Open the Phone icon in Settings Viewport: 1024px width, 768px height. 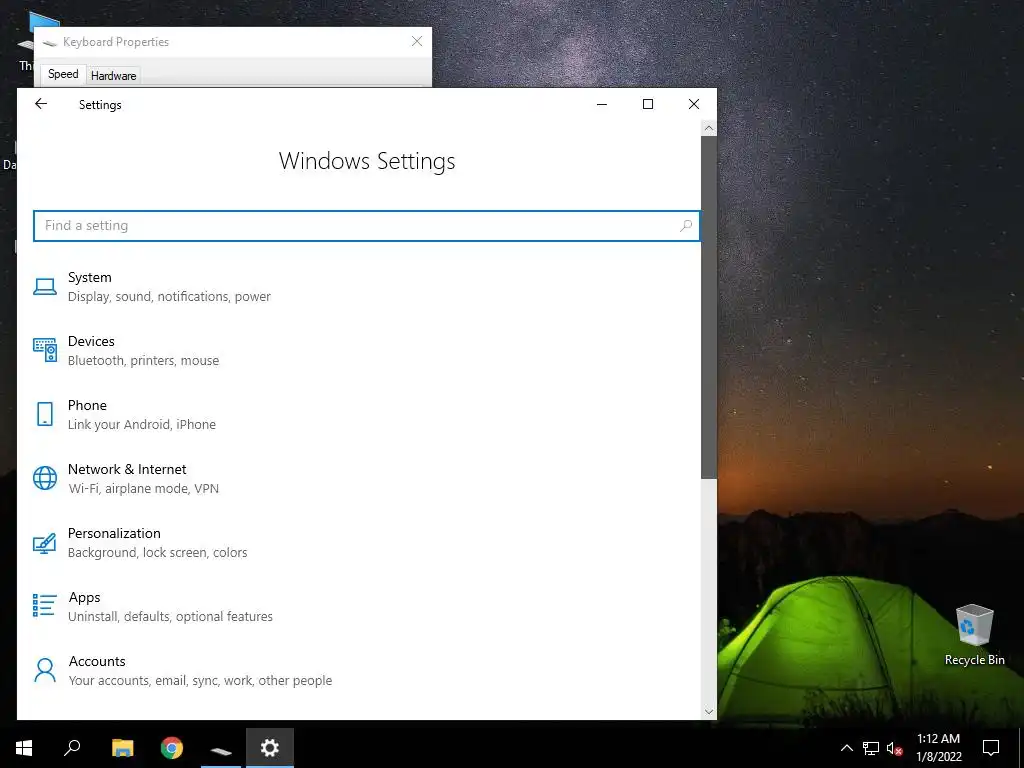44,414
